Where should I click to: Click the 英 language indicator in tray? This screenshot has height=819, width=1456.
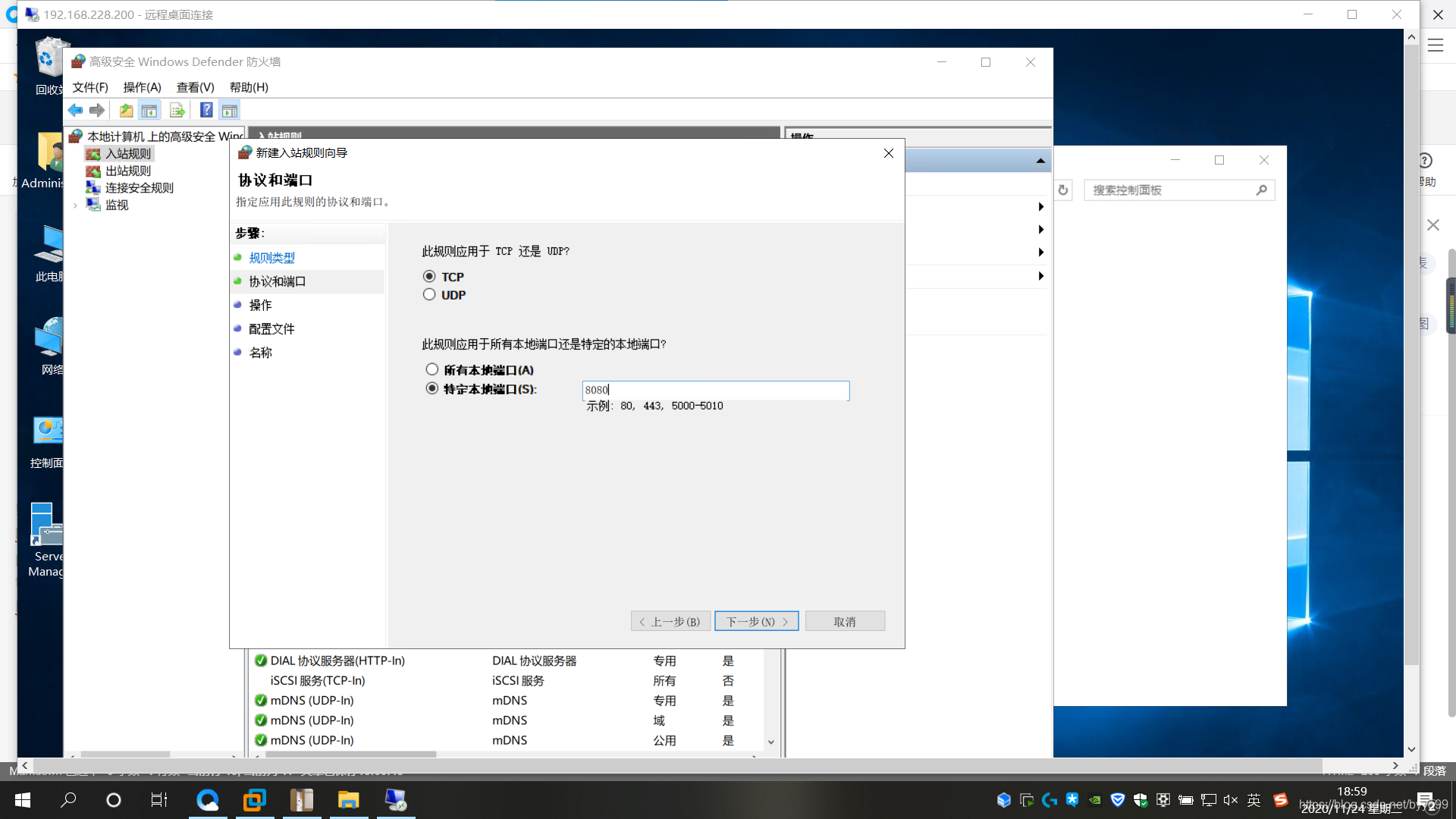(1254, 800)
